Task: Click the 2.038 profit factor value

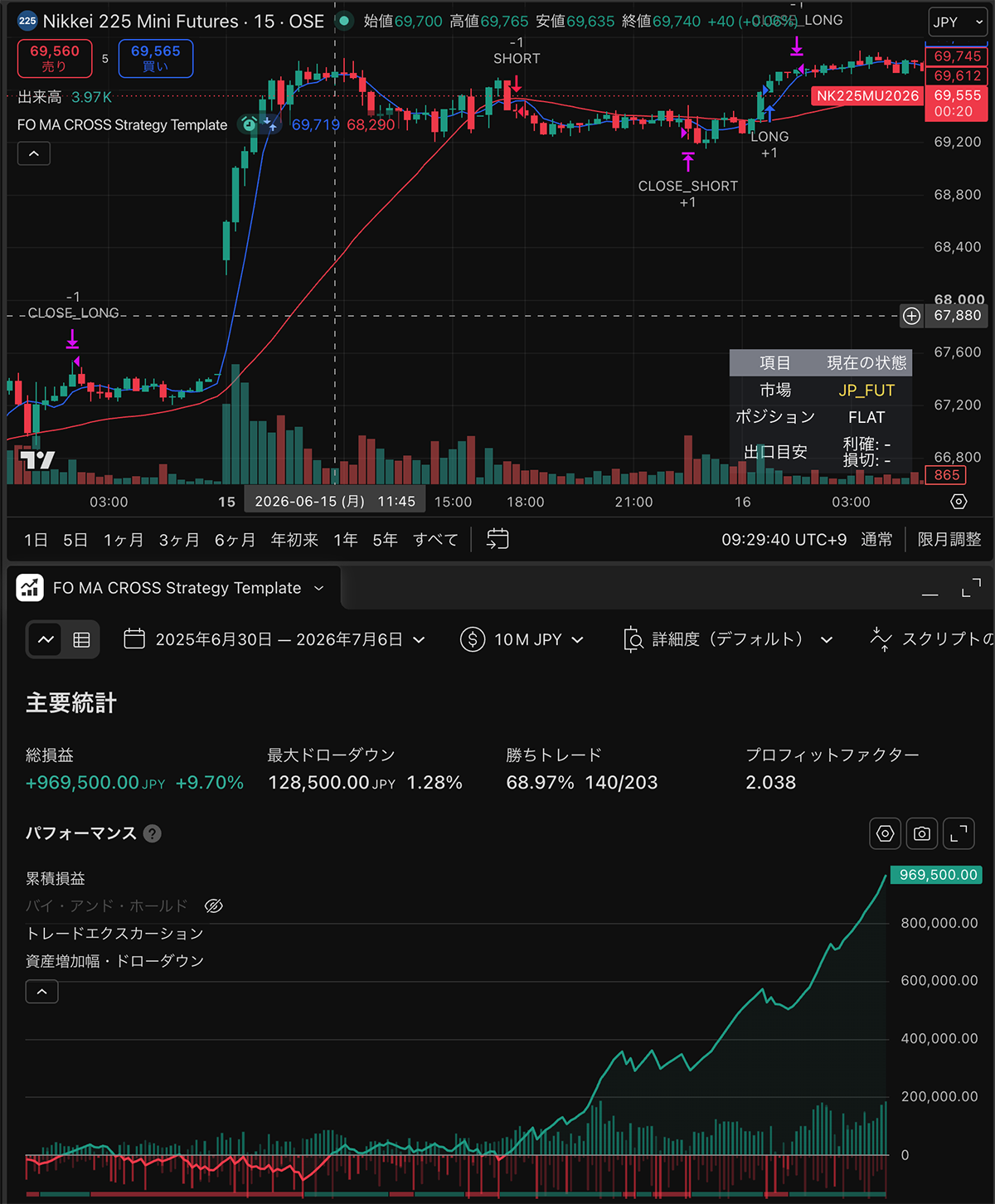Action: [770, 783]
